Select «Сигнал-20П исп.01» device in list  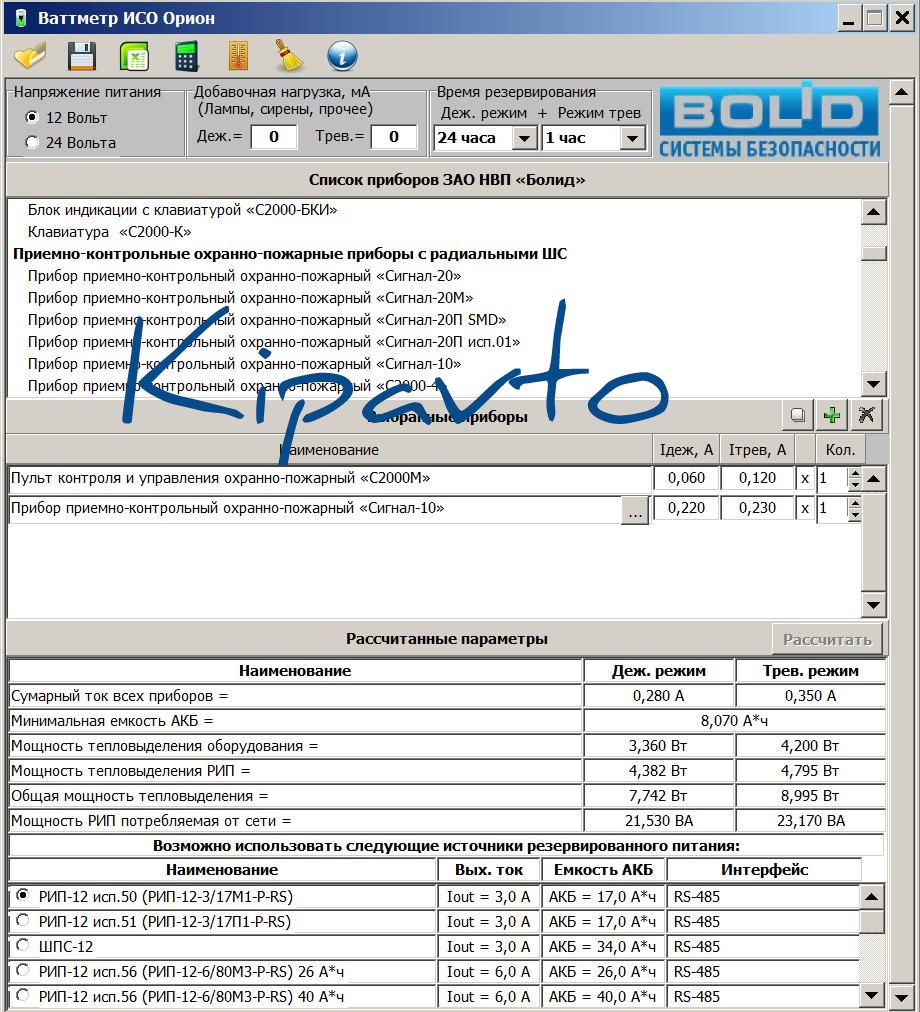click(274, 341)
